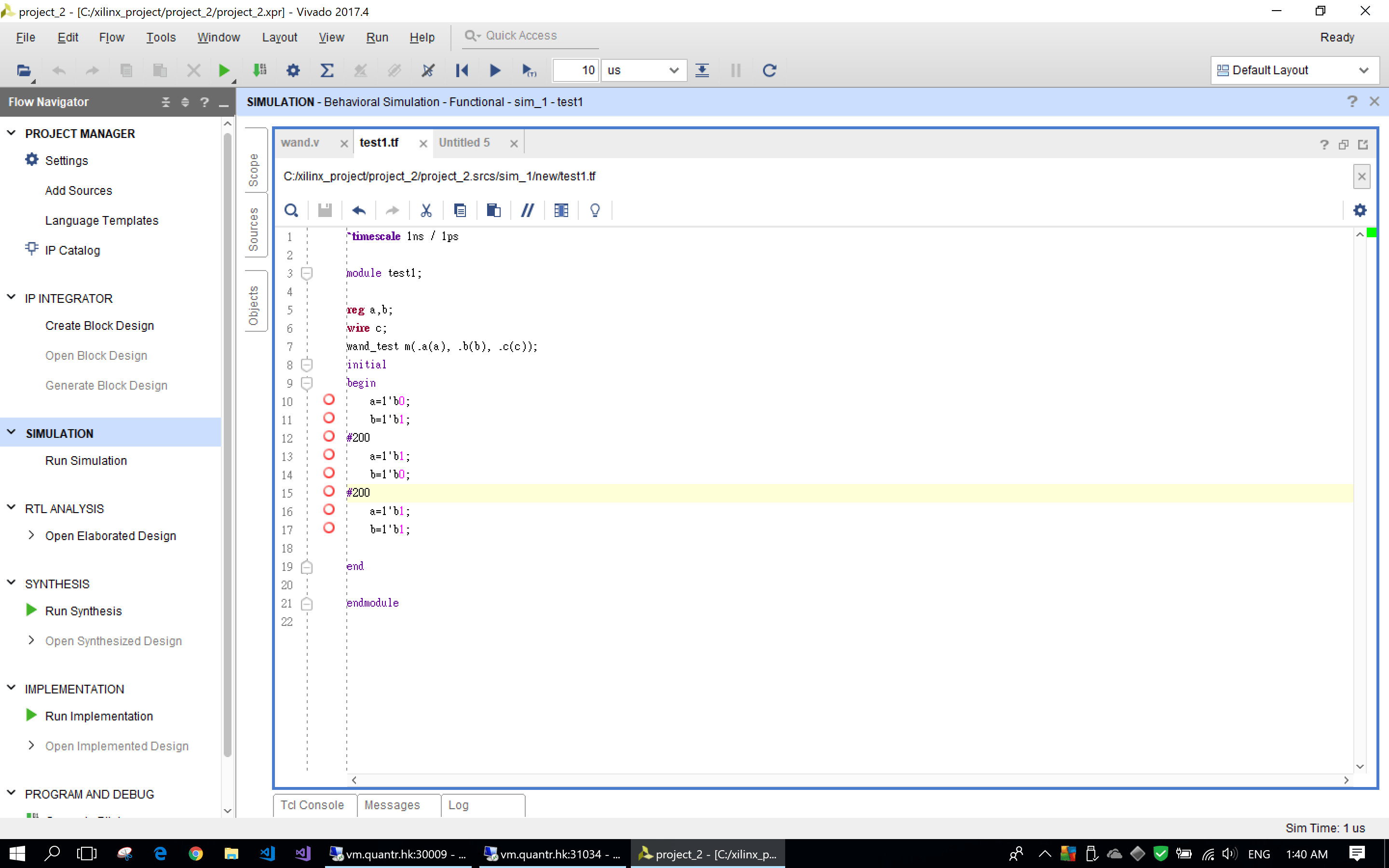The height and width of the screenshot is (868, 1389).
Task: Click the green Run Simulation toolbar arrow
Action: point(224,70)
